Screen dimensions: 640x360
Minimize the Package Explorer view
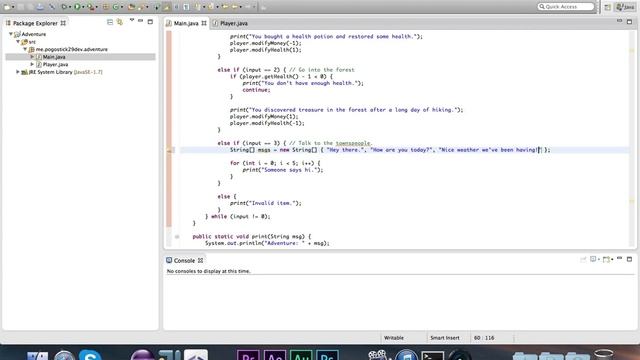140,21
